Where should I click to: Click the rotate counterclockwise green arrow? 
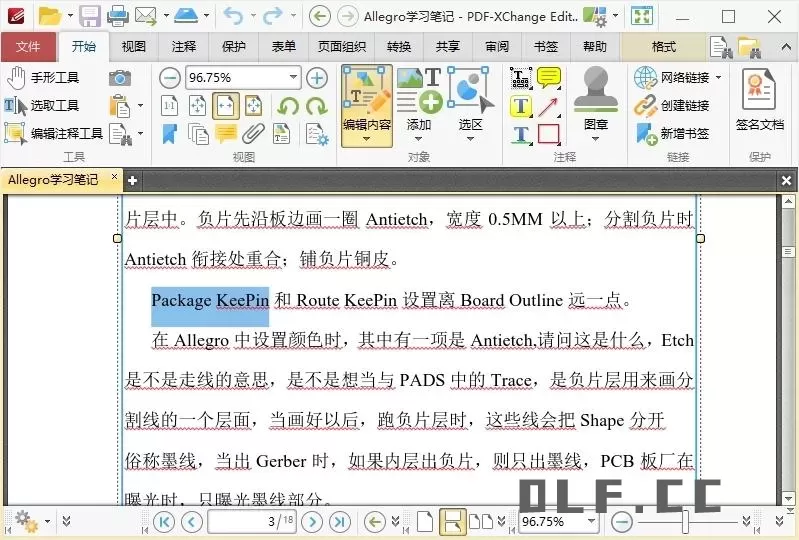click(289, 106)
